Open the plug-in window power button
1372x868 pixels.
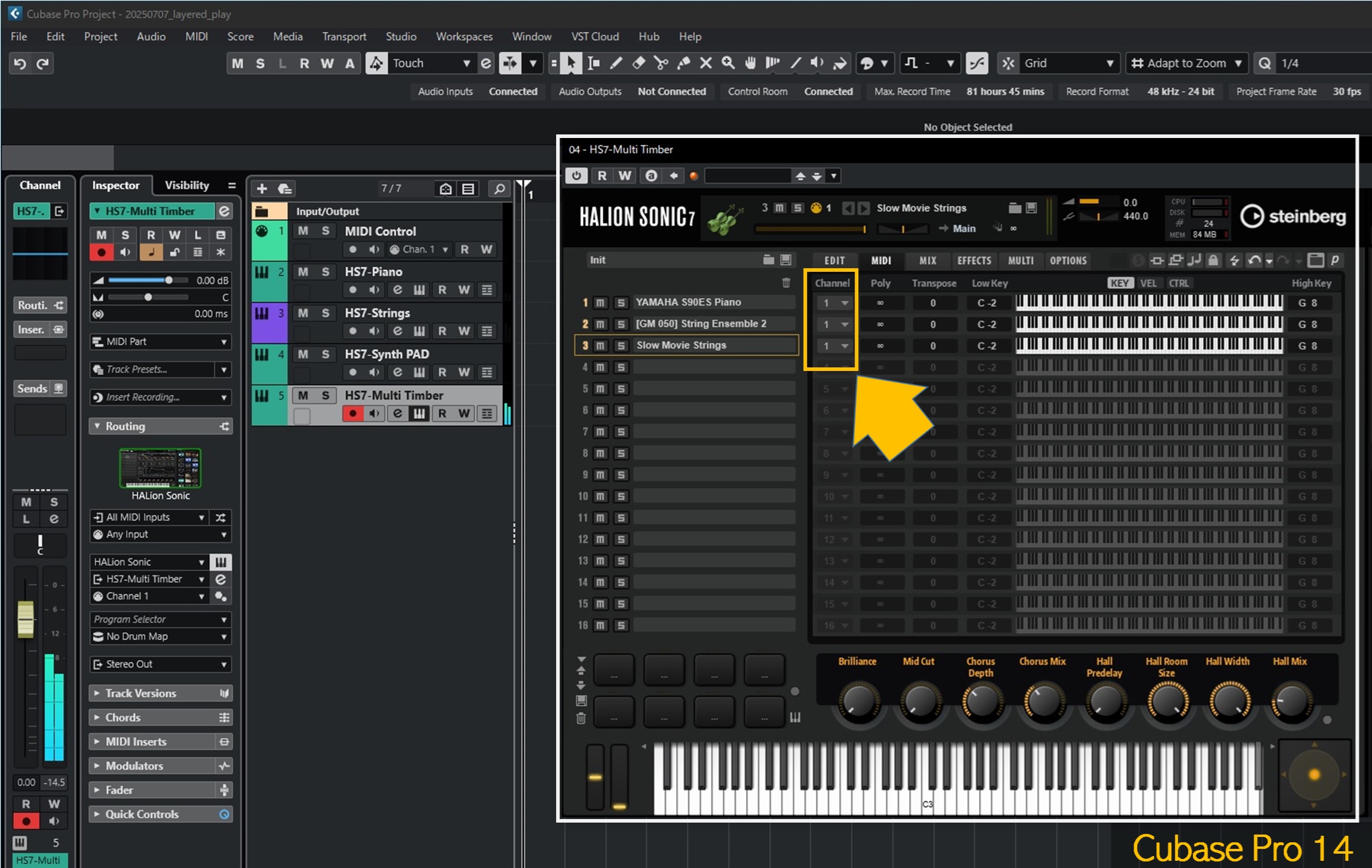point(576,176)
